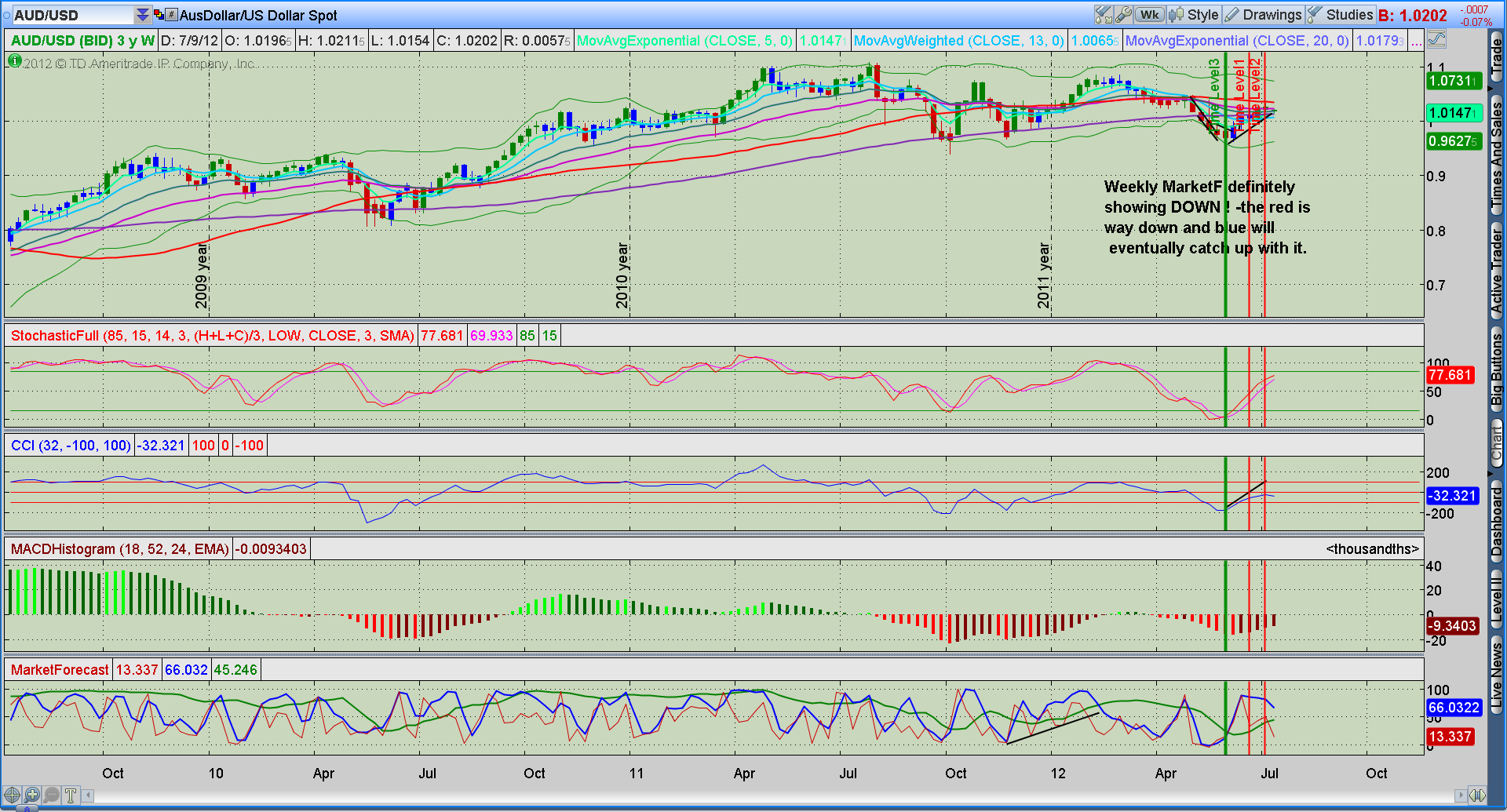Click the speaker icon at bottom right

pos(1476,796)
